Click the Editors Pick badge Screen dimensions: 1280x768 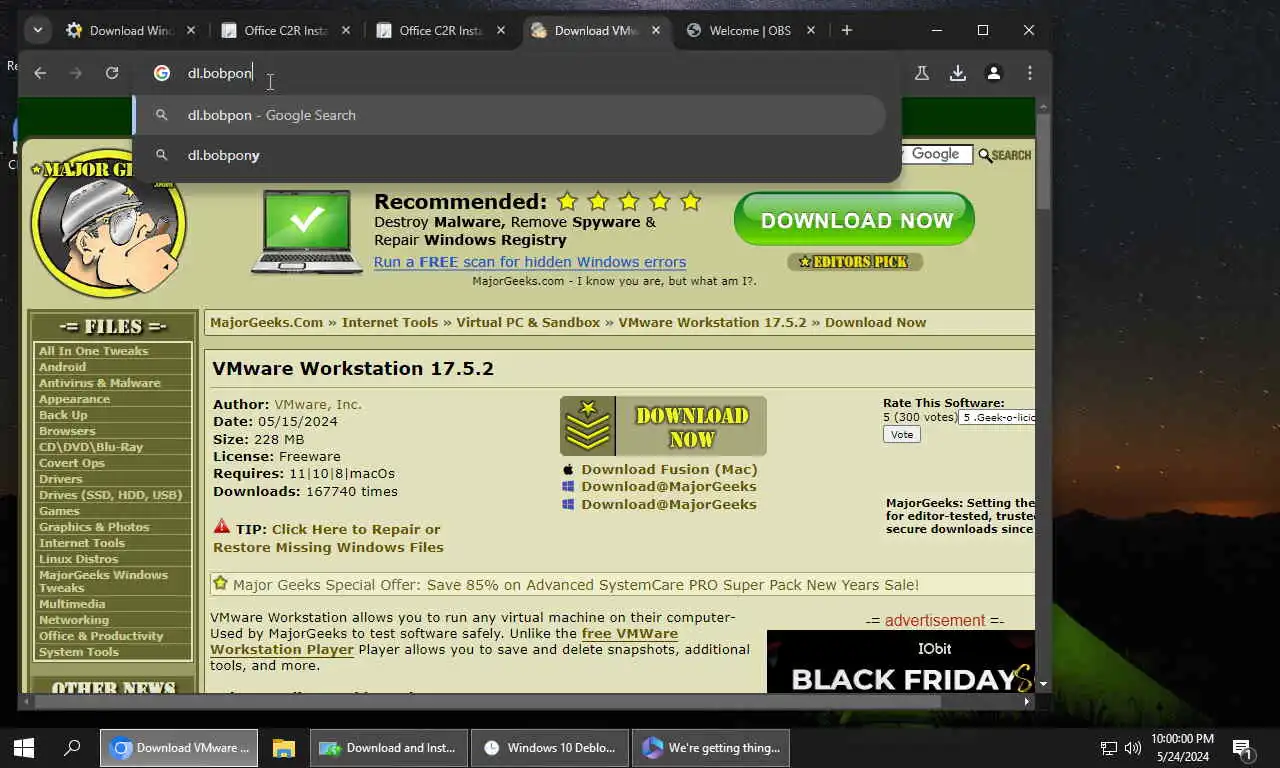tap(855, 262)
